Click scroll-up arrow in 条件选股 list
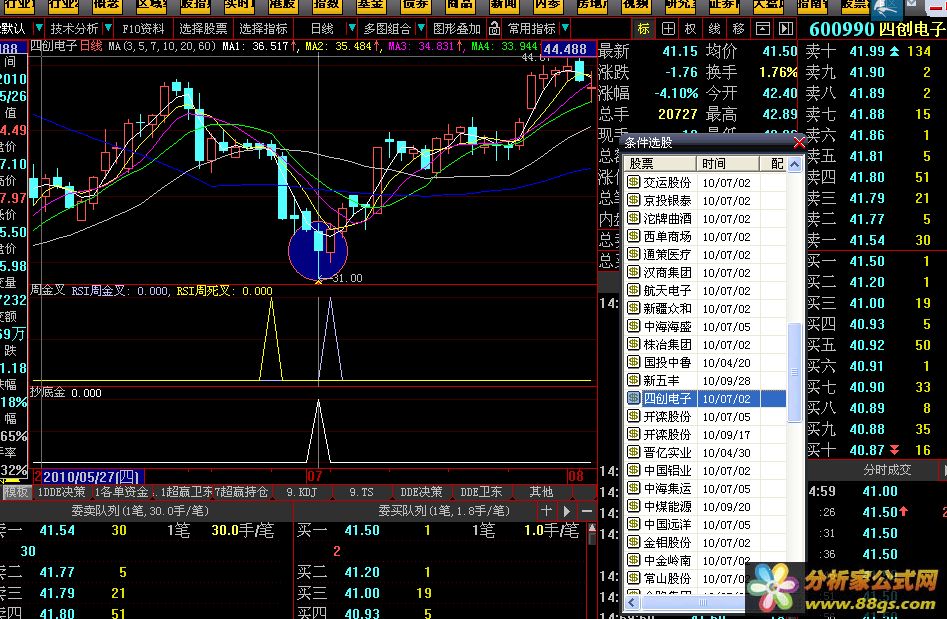Image resolution: width=947 pixels, height=619 pixels. click(795, 164)
